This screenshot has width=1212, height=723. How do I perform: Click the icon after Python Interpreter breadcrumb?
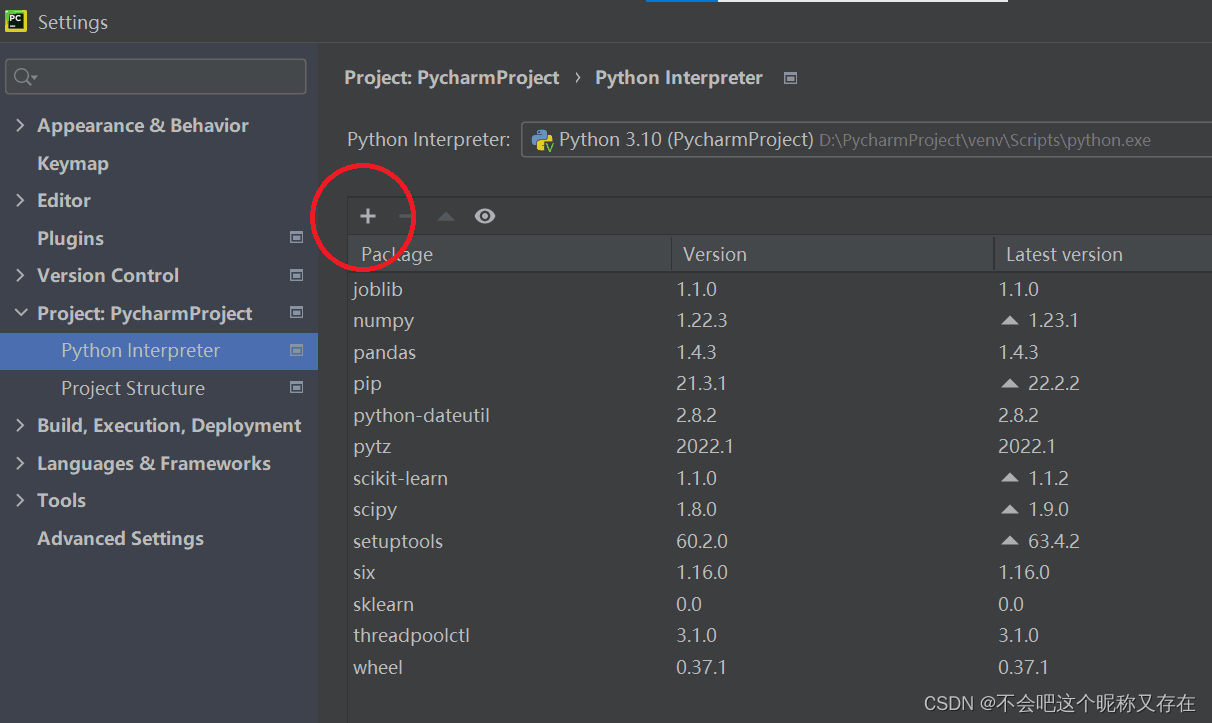(x=790, y=78)
